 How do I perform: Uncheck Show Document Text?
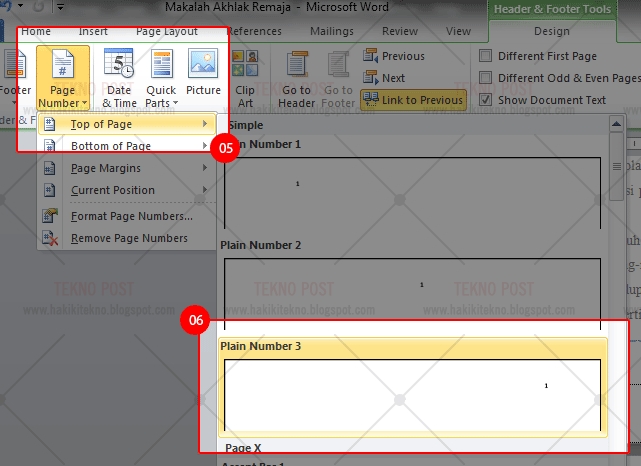click(x=485, y=99)
